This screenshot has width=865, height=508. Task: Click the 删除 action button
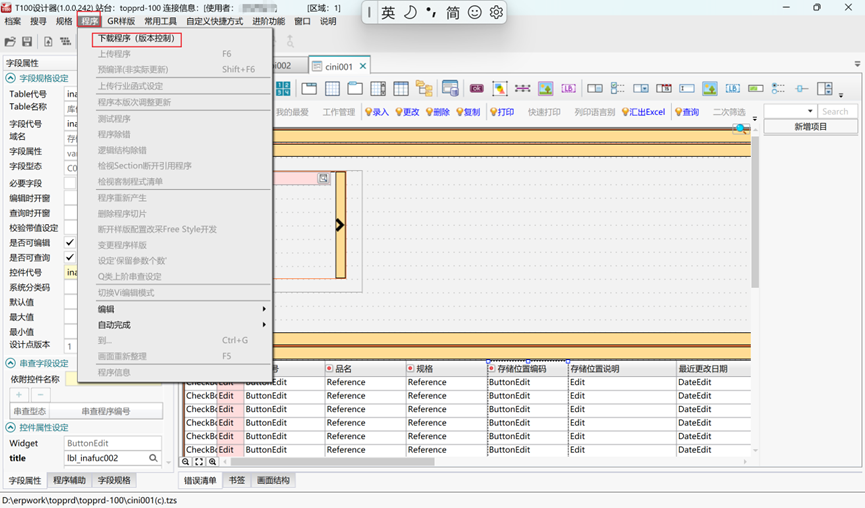pyautogui.click(x=437, y=112)
